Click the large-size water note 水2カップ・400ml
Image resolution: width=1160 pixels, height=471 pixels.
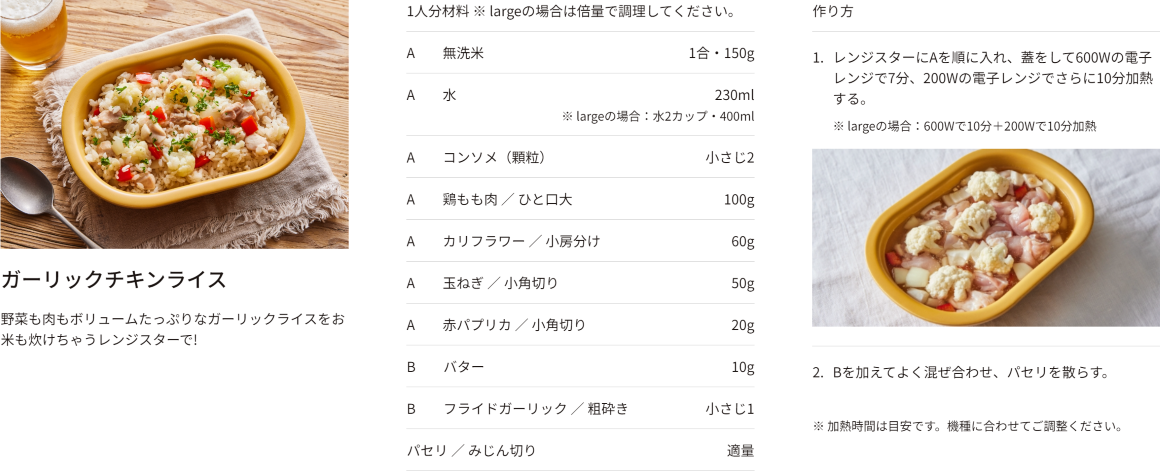click(x=658, y=117)
